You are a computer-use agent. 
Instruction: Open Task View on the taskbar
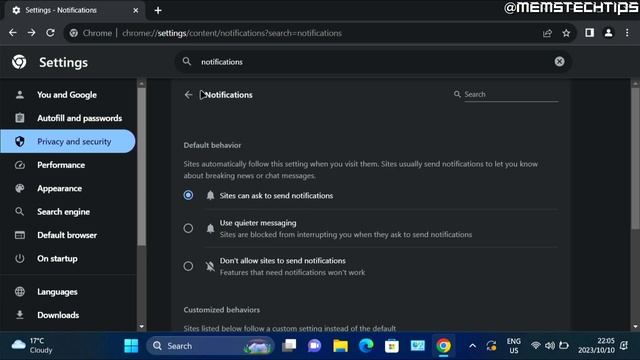(x=289, y=346)
